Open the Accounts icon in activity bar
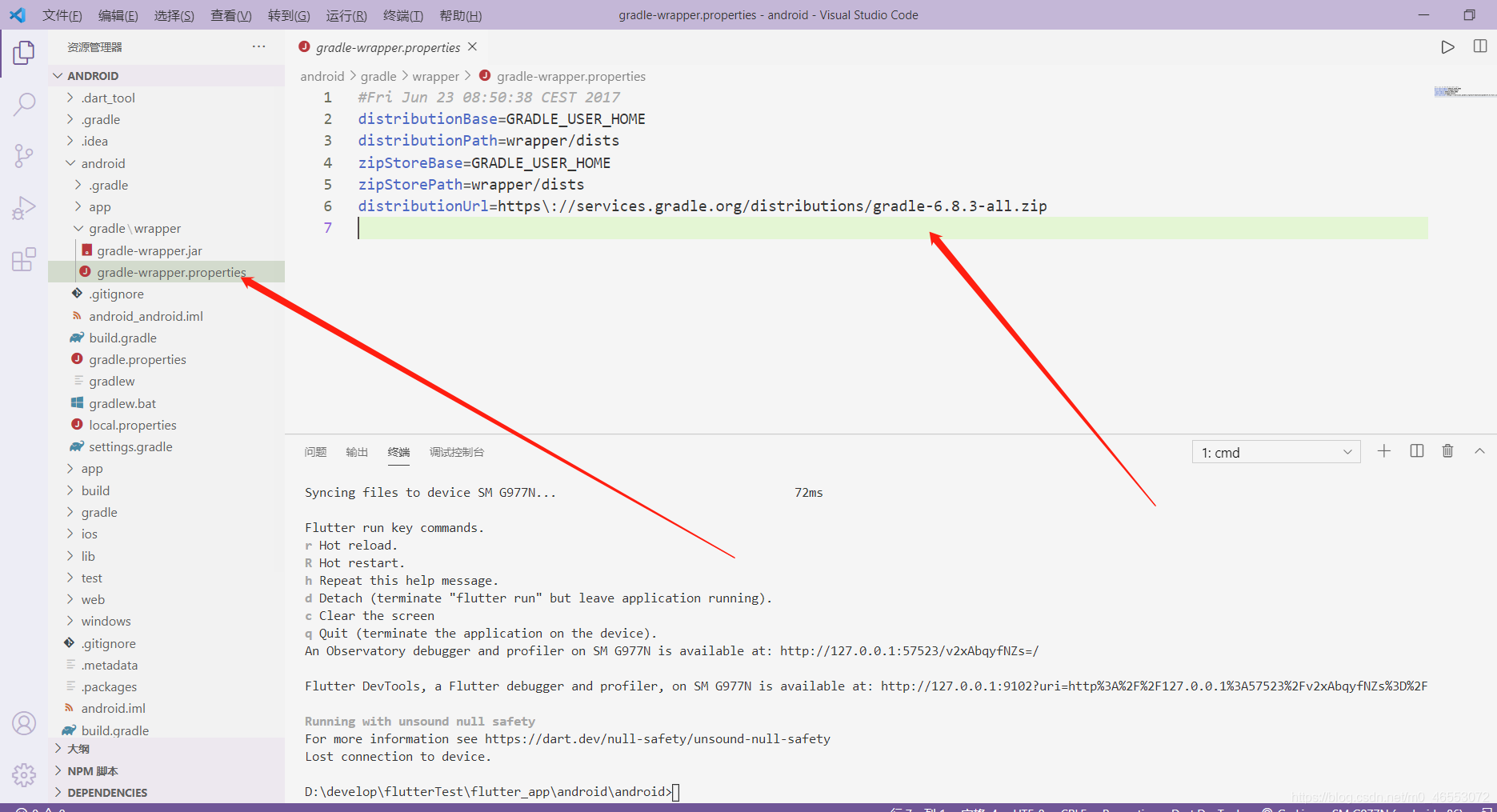This screenshot has width=1497, height=812. tap(24, 723)
